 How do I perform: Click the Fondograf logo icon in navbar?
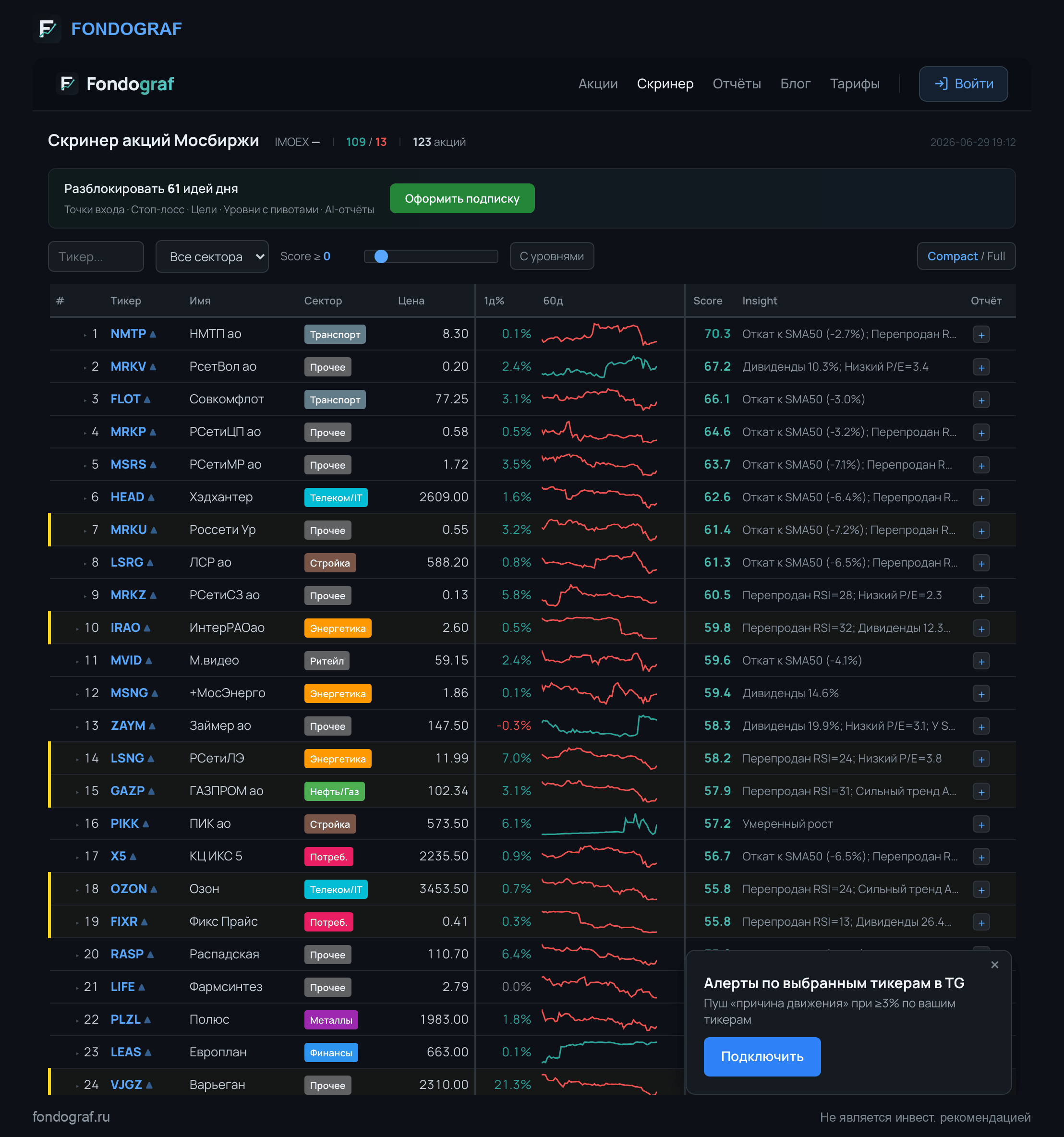click(x=68, y=84)
